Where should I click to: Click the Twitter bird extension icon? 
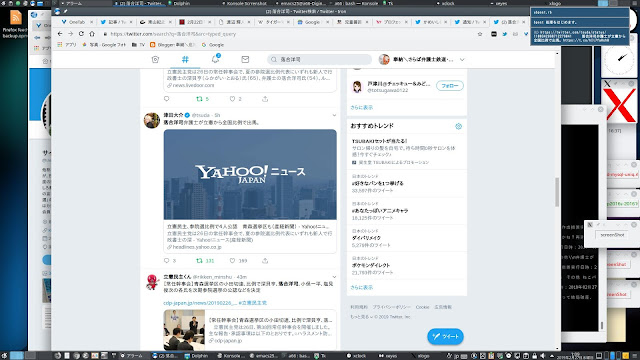(x=505, y=34)
